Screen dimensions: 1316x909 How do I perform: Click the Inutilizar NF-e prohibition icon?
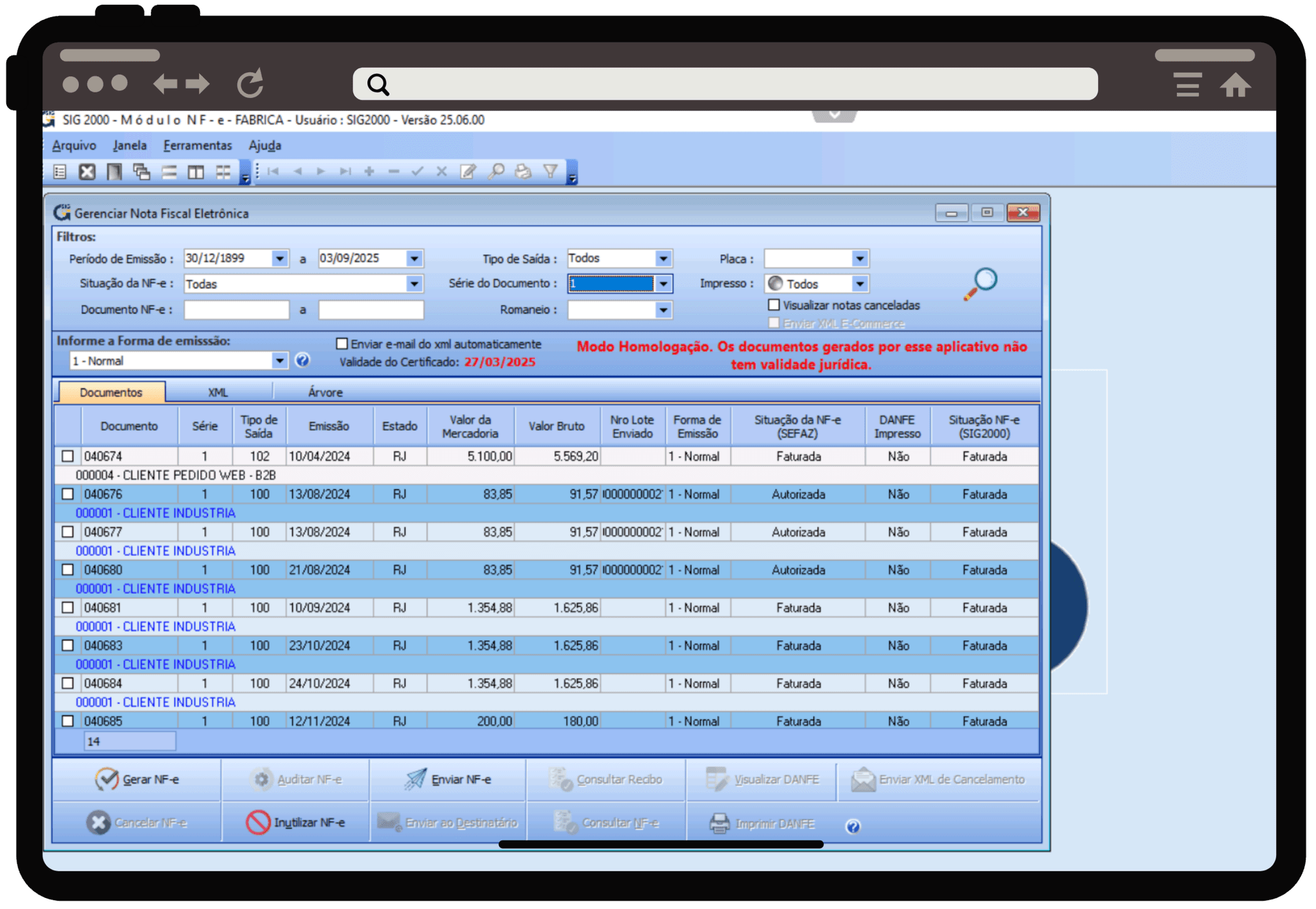pos(260,823)
